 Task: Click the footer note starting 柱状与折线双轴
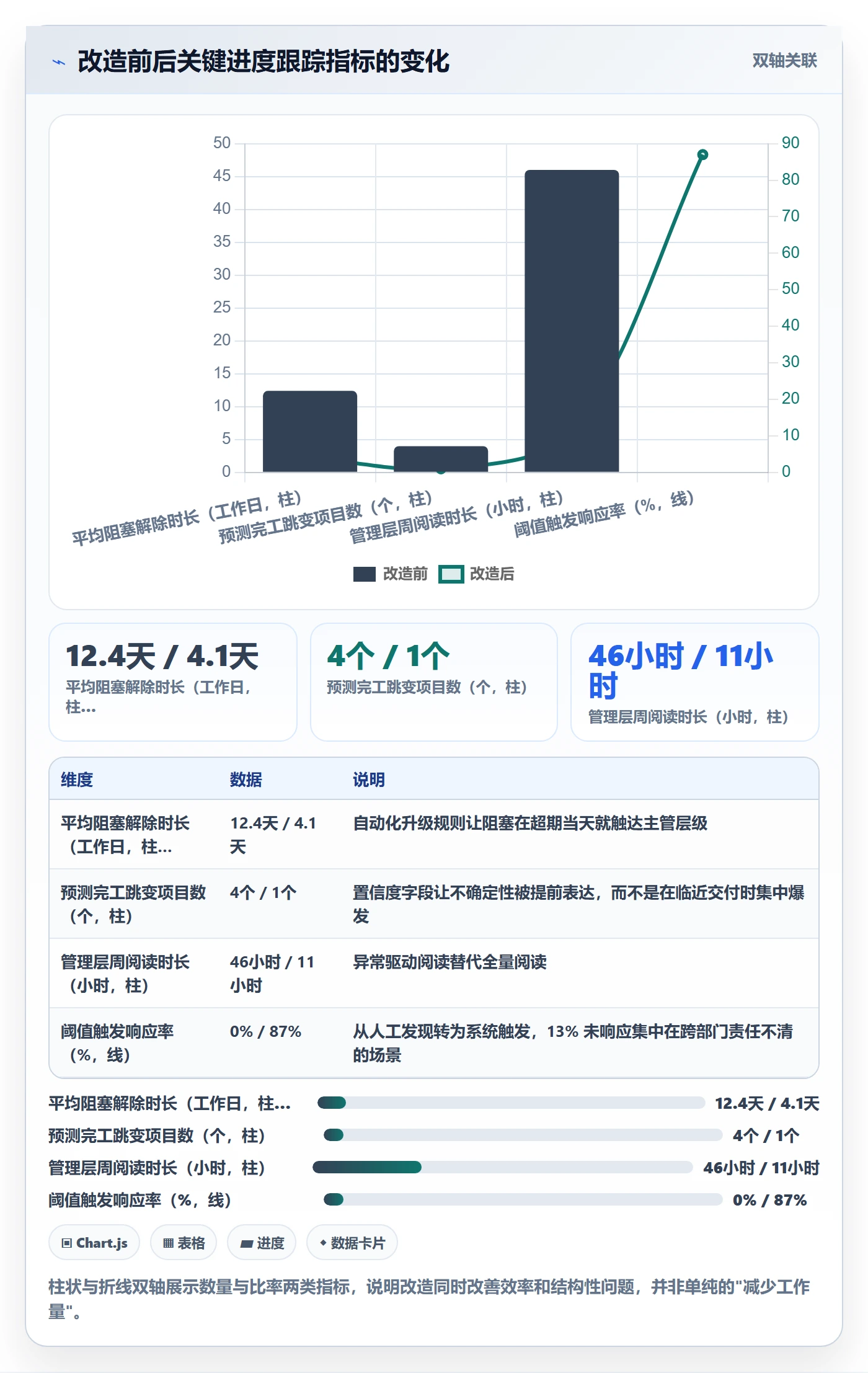pyautogui.click(x=429, y=1299)
